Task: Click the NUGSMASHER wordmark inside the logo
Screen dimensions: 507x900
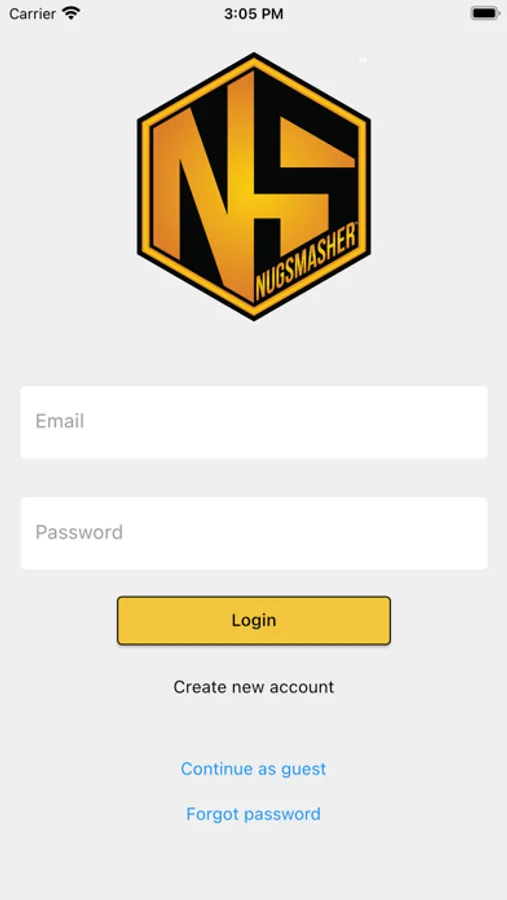Action: coord(307,261)
